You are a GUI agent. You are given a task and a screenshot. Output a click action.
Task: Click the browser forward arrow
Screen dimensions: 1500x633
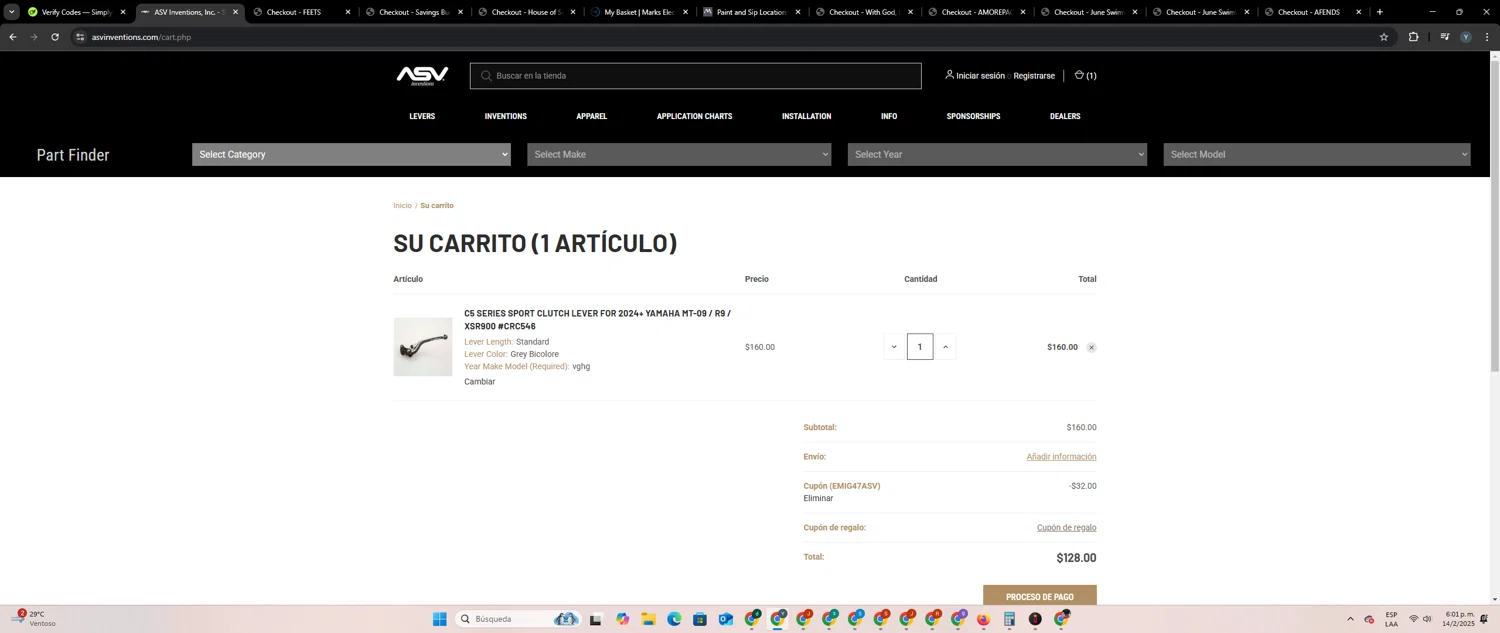(34, 37)
